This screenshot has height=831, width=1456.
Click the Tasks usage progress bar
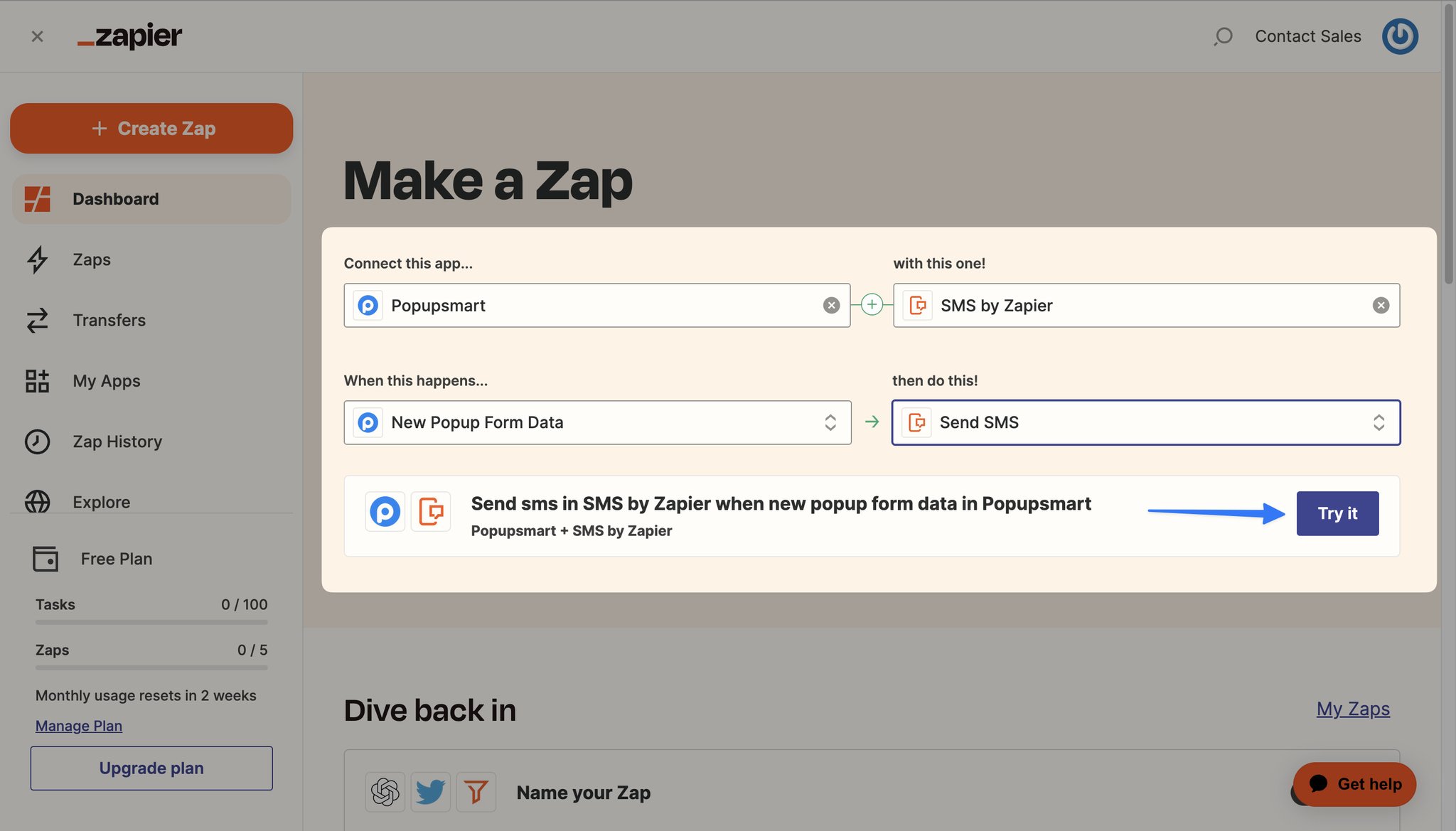151,622
